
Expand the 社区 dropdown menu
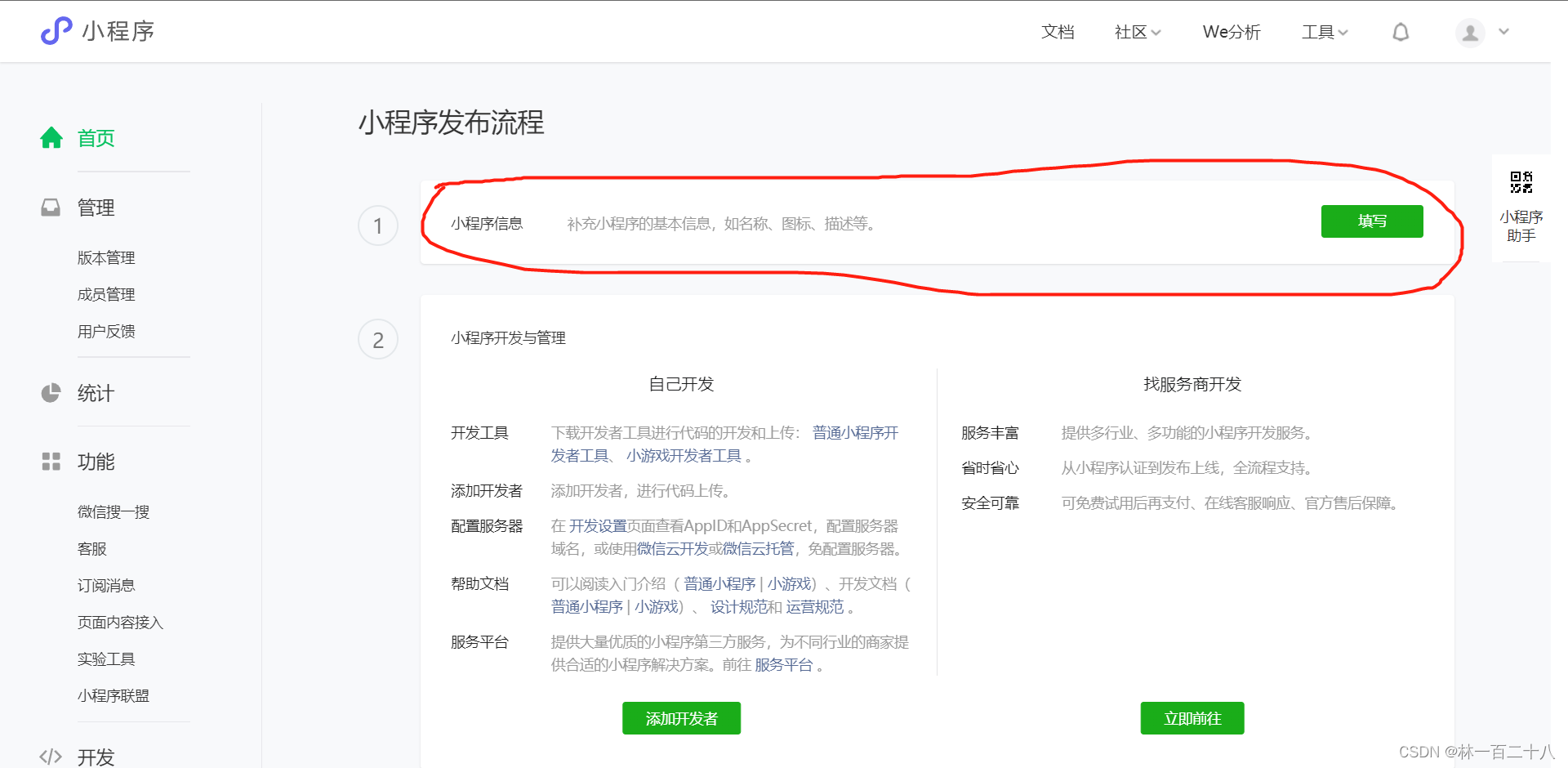tap(1137, 32)
